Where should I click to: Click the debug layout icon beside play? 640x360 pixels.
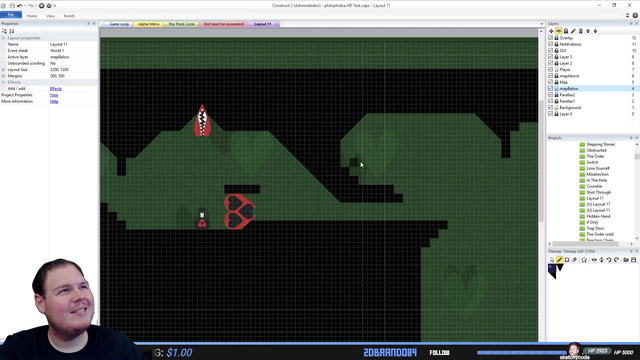pos(49,6)
